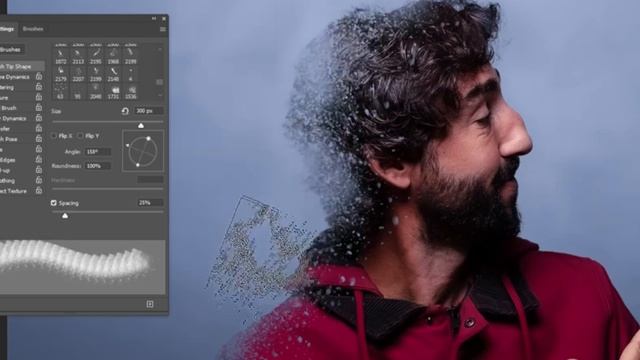
Task: Switch to the Brushes tab
Action: click(x=33, y=29)
